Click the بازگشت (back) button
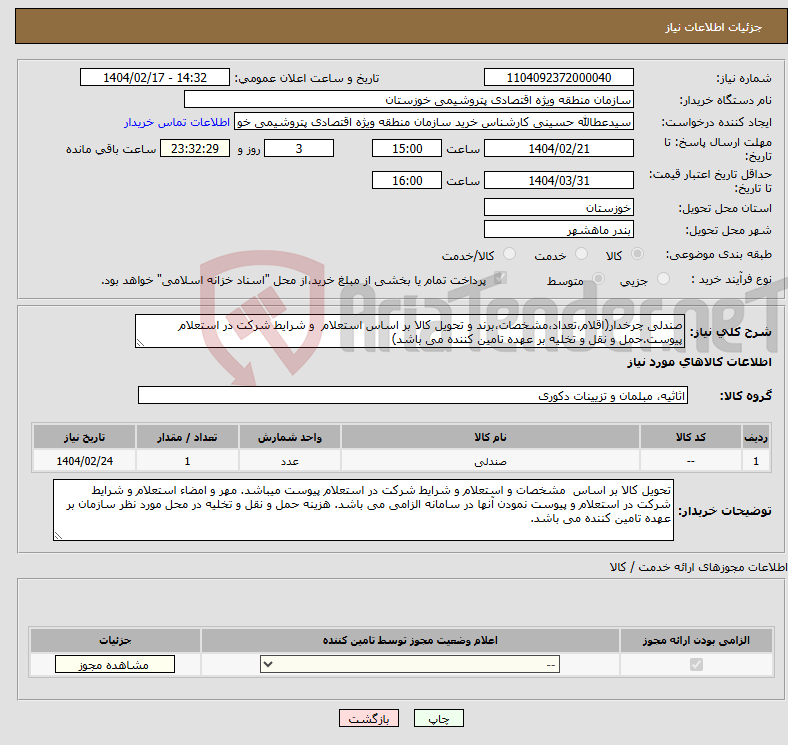This screenshot has width=788, height=745. 369,718
